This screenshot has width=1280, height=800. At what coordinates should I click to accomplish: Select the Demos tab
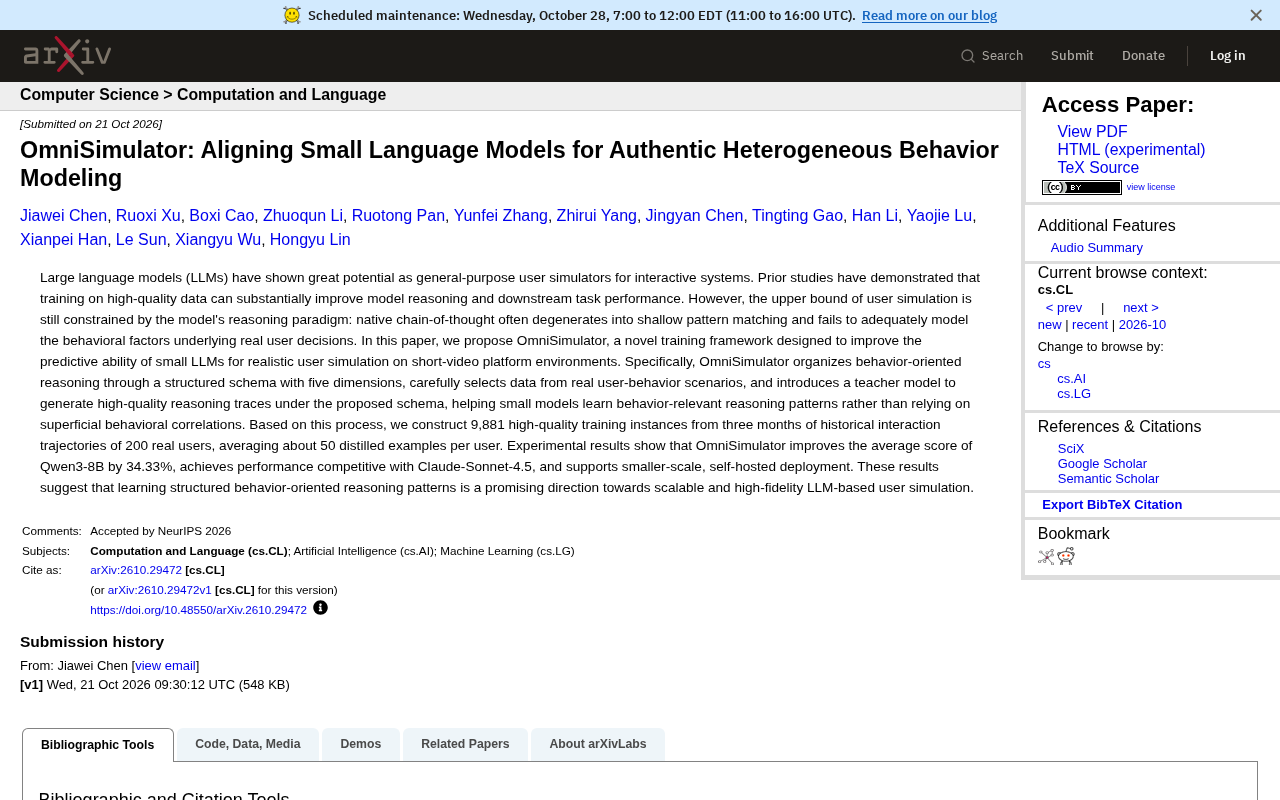[361, 744]
